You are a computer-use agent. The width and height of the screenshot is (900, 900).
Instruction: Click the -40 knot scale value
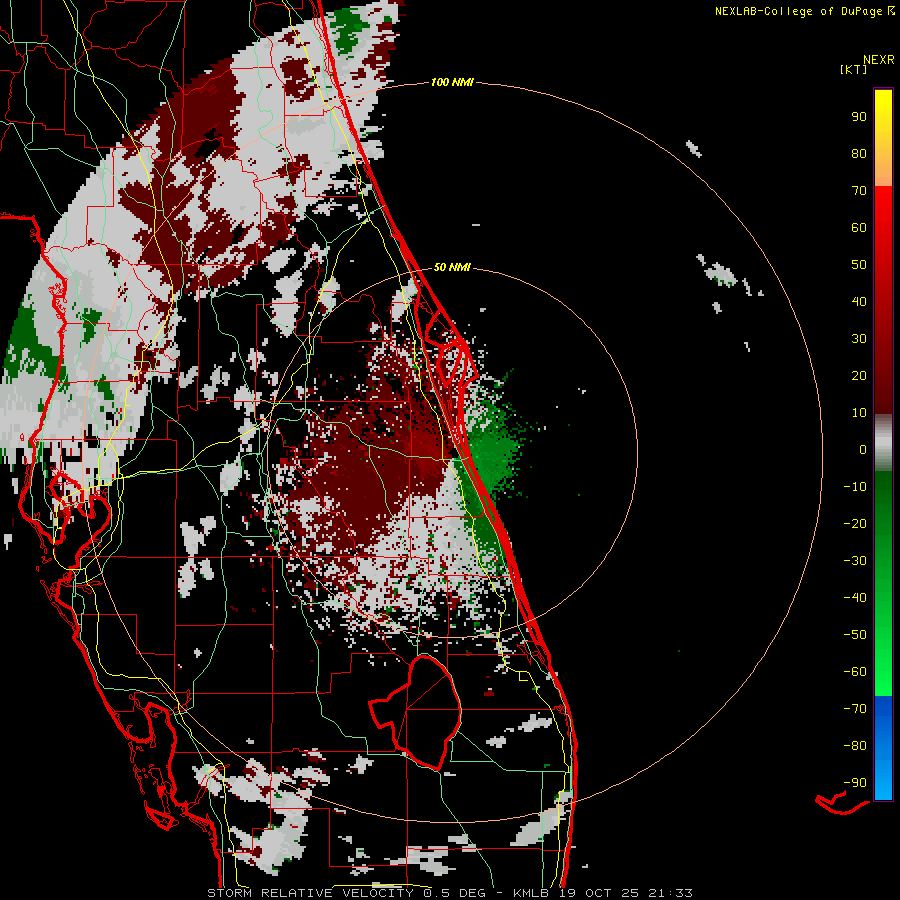click(x=855, y=598)
